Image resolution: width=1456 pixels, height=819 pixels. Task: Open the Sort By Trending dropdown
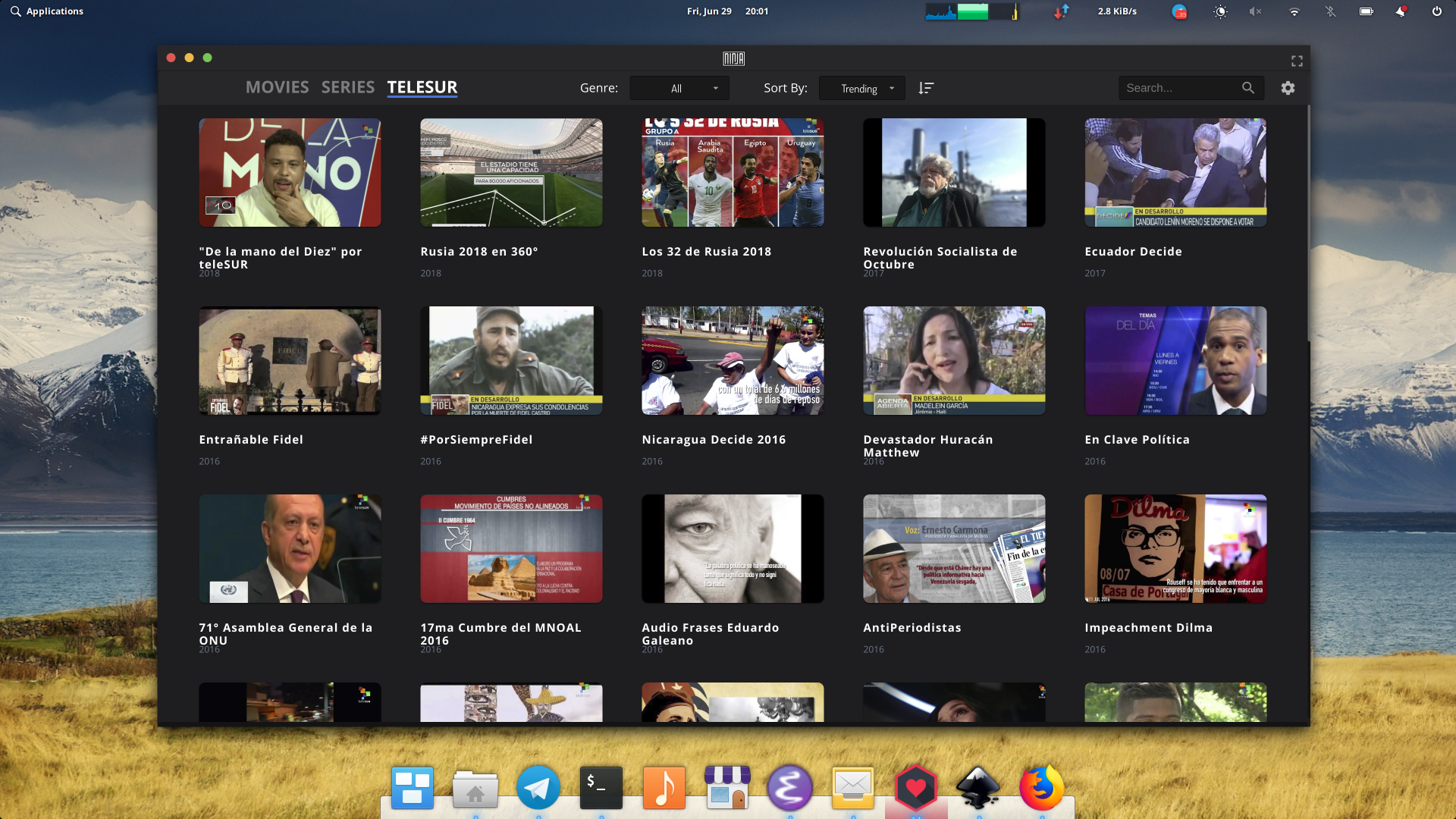(x=862, y=88)
